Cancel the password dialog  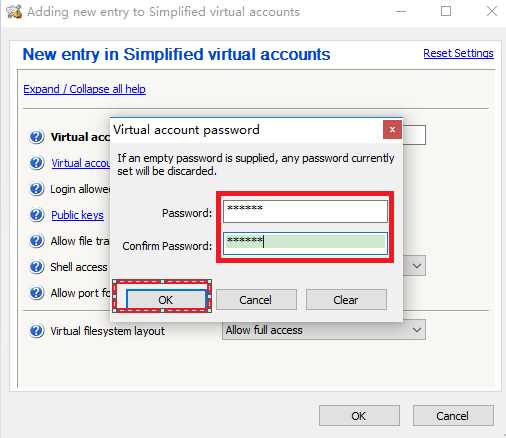click(256, 300)
